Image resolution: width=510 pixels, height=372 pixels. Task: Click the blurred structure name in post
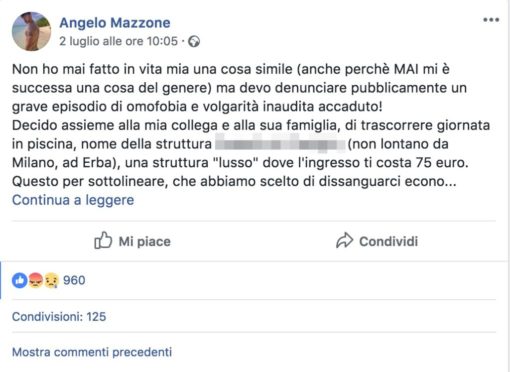(280, 144)
